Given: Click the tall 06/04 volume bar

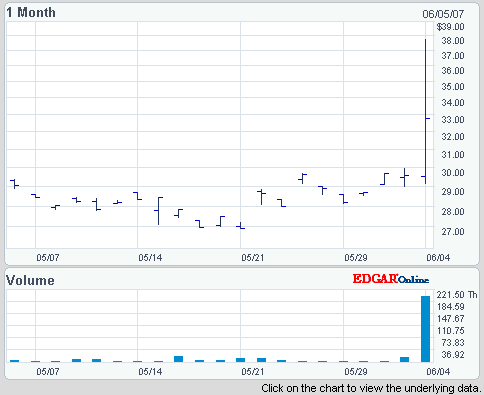Looking at the screenshot, I should [x=425, y=329].
